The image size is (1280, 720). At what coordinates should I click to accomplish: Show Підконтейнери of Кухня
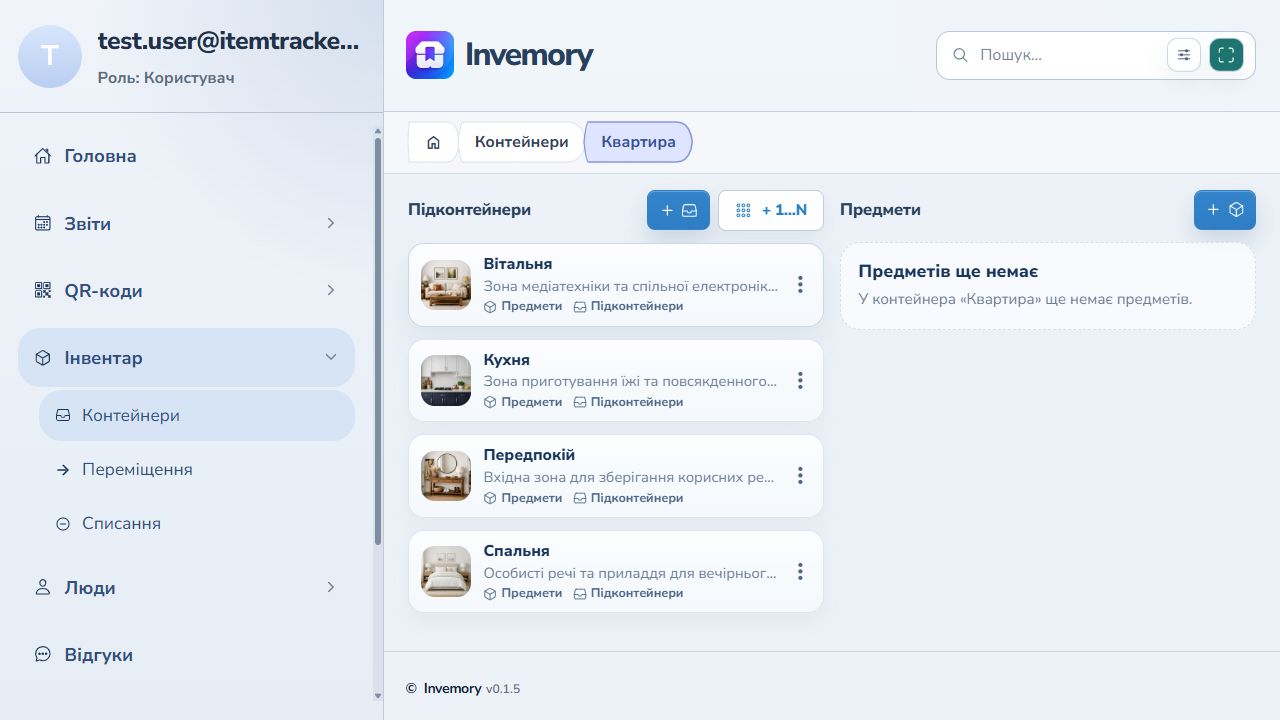pyautogui.click(x=628, y=402)
